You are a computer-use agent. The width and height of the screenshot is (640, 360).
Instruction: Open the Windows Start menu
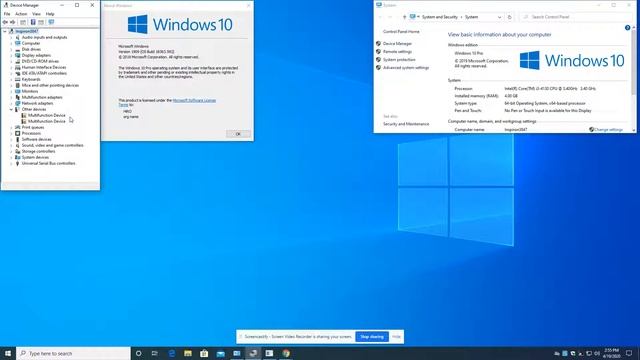(x=8, y=353)
